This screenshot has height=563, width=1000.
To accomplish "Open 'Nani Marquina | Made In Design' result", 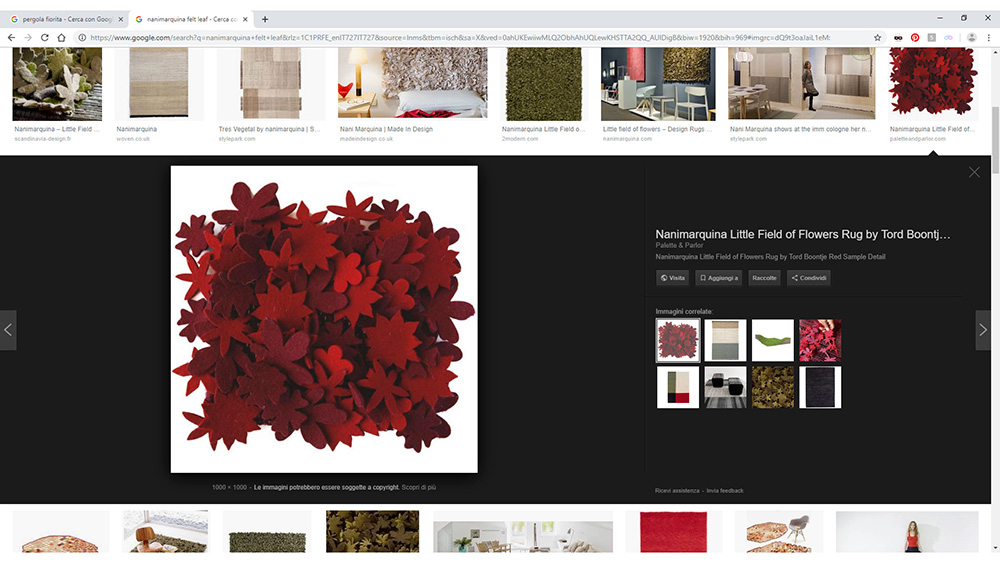I will [413, 84].
